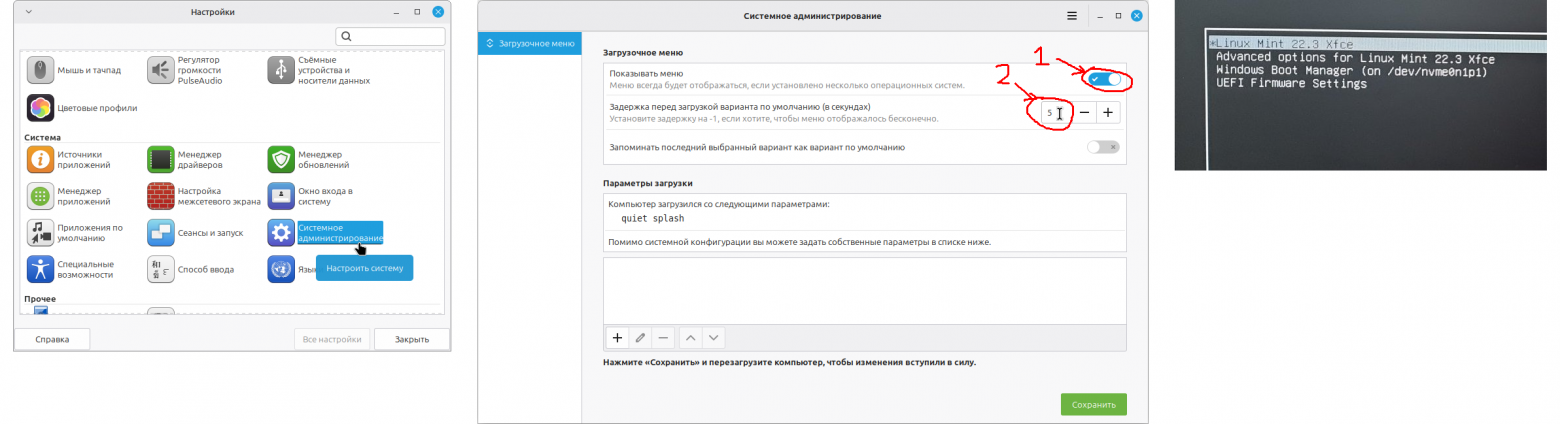This screenshot has height=424, width=1560.
Task: Move boot parameter down with arrow
Action: (x=714, y=338)
